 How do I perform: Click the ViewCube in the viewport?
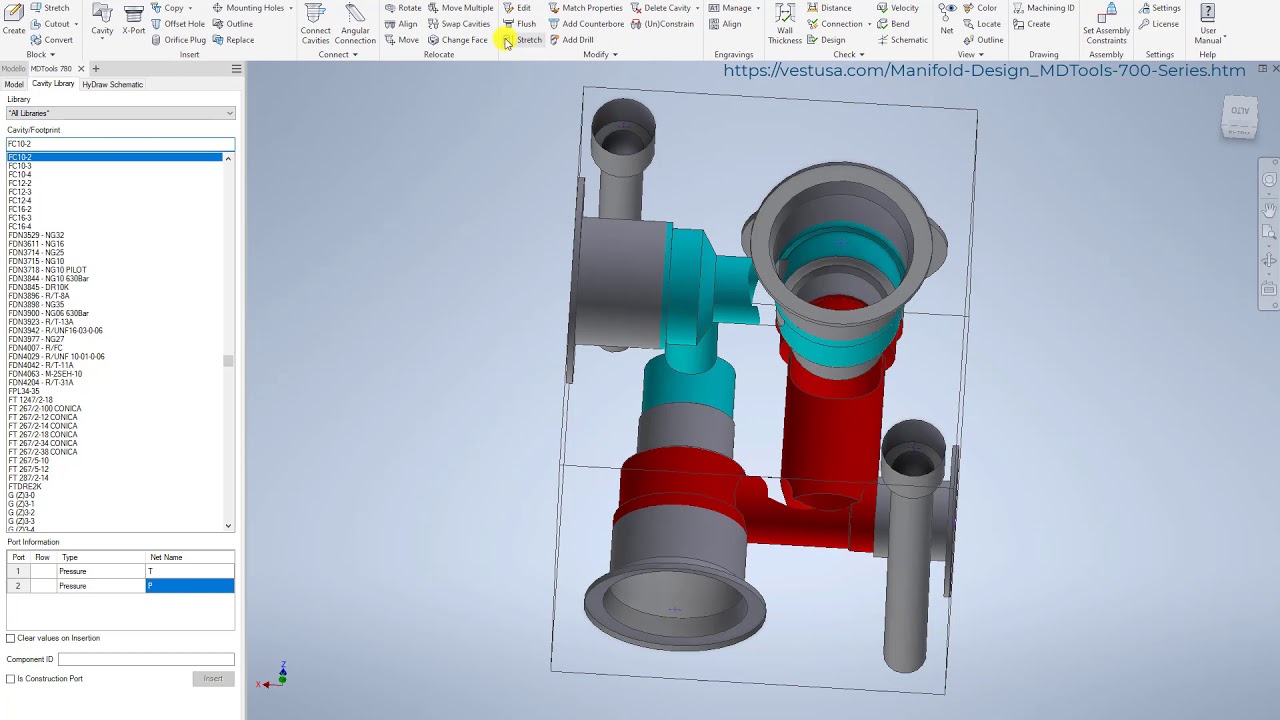pyautogui.click(x=1239, y=117)
